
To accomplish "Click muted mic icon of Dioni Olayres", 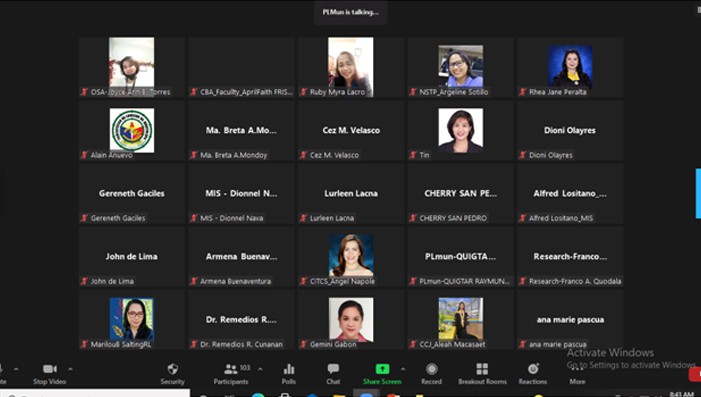I will click(x=523, y=155).
